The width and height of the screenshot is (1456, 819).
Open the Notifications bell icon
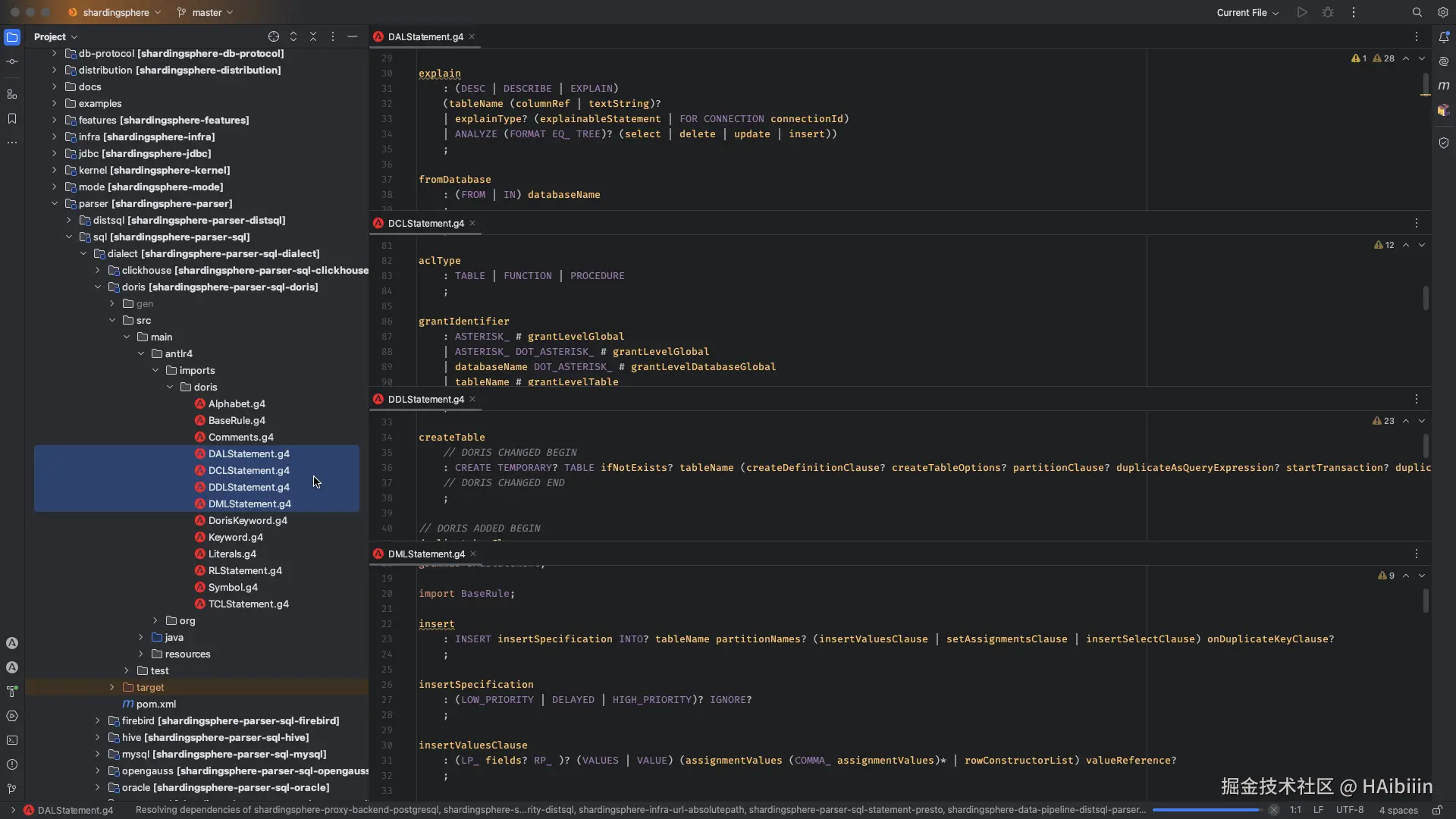pyautogui.click(x=1444, y=36)
